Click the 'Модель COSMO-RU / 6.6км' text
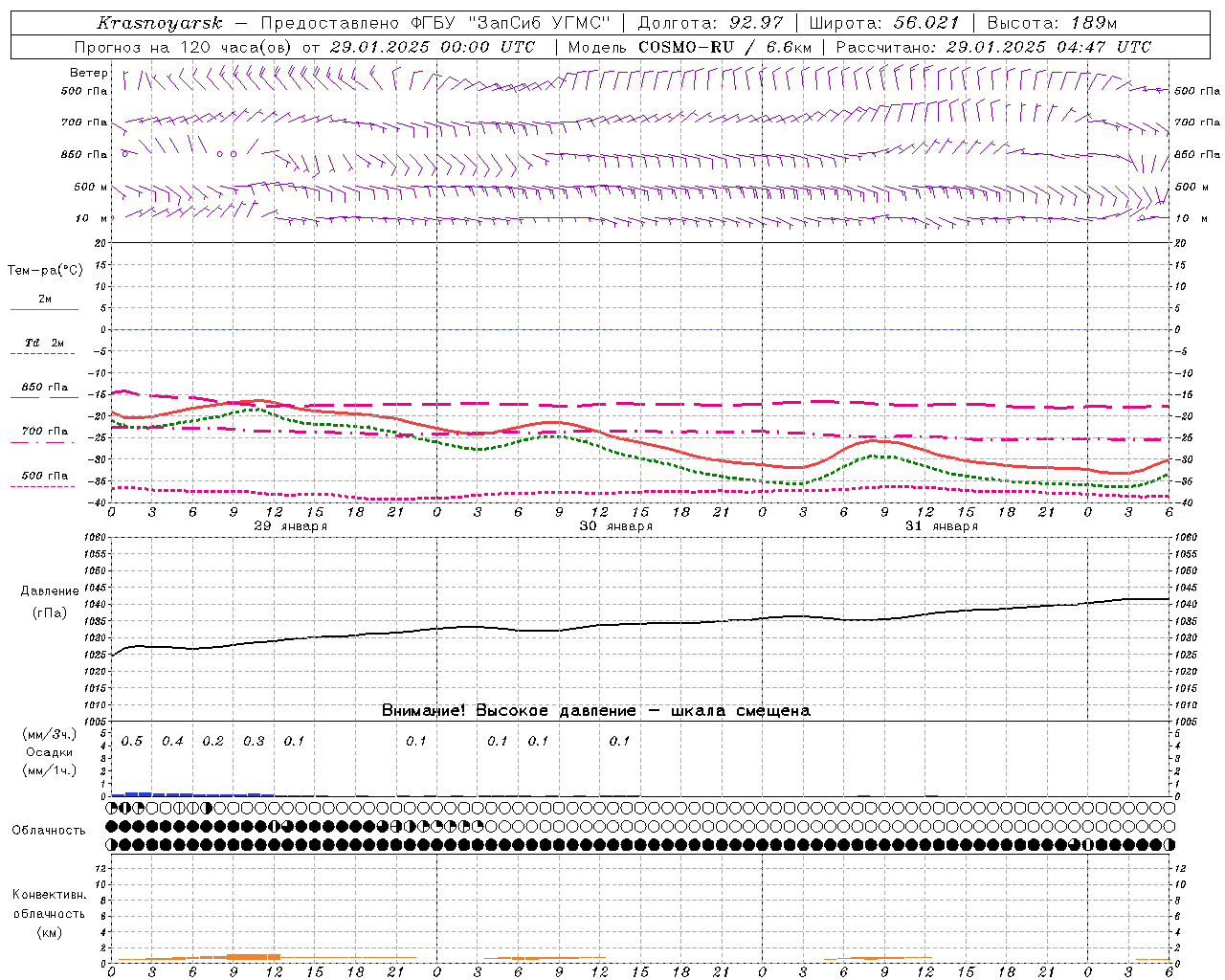The height and width of the screenshot is (980, 1225). pos(689,47)
